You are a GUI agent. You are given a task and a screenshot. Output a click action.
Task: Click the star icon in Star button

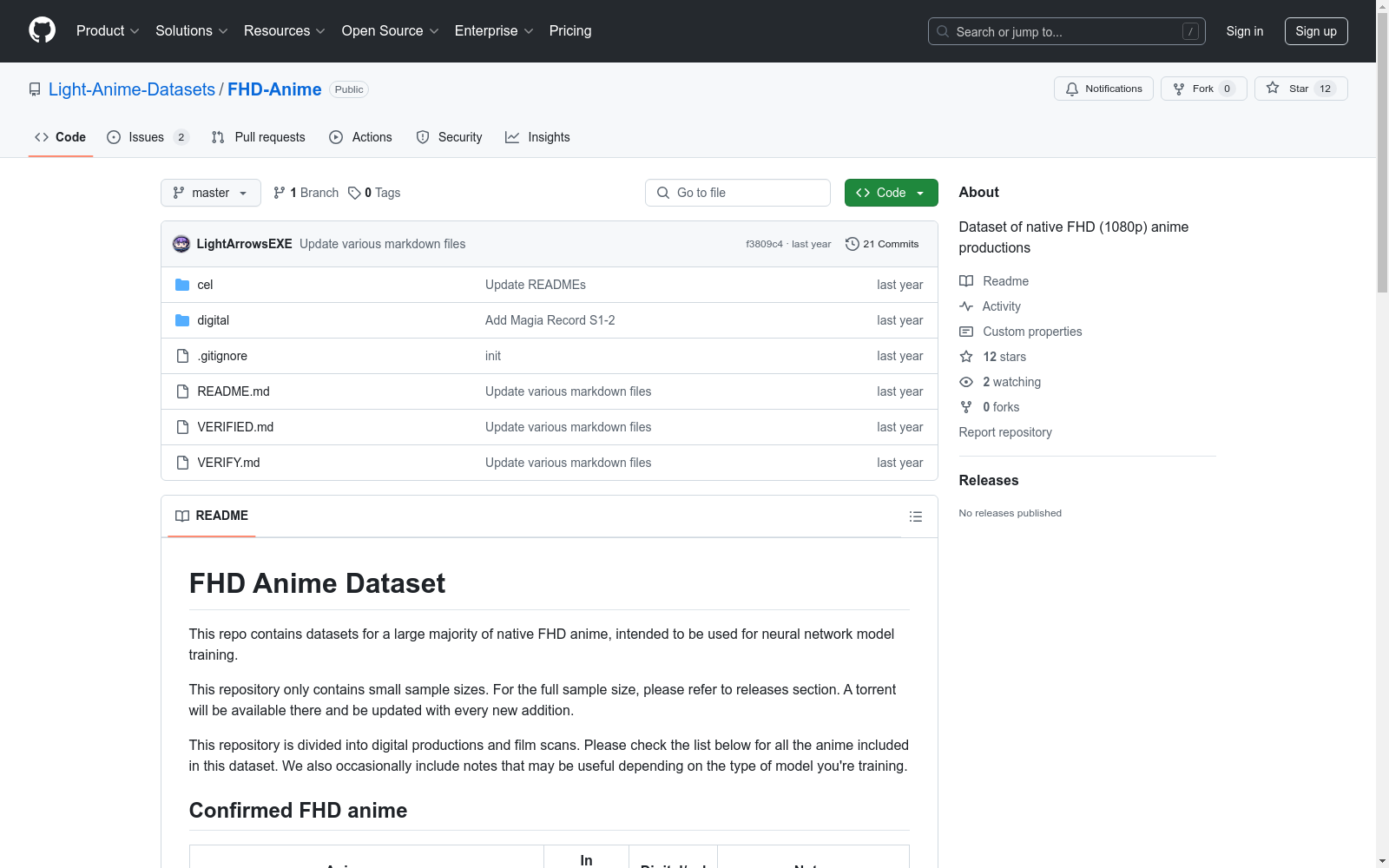coord(1273,88)
